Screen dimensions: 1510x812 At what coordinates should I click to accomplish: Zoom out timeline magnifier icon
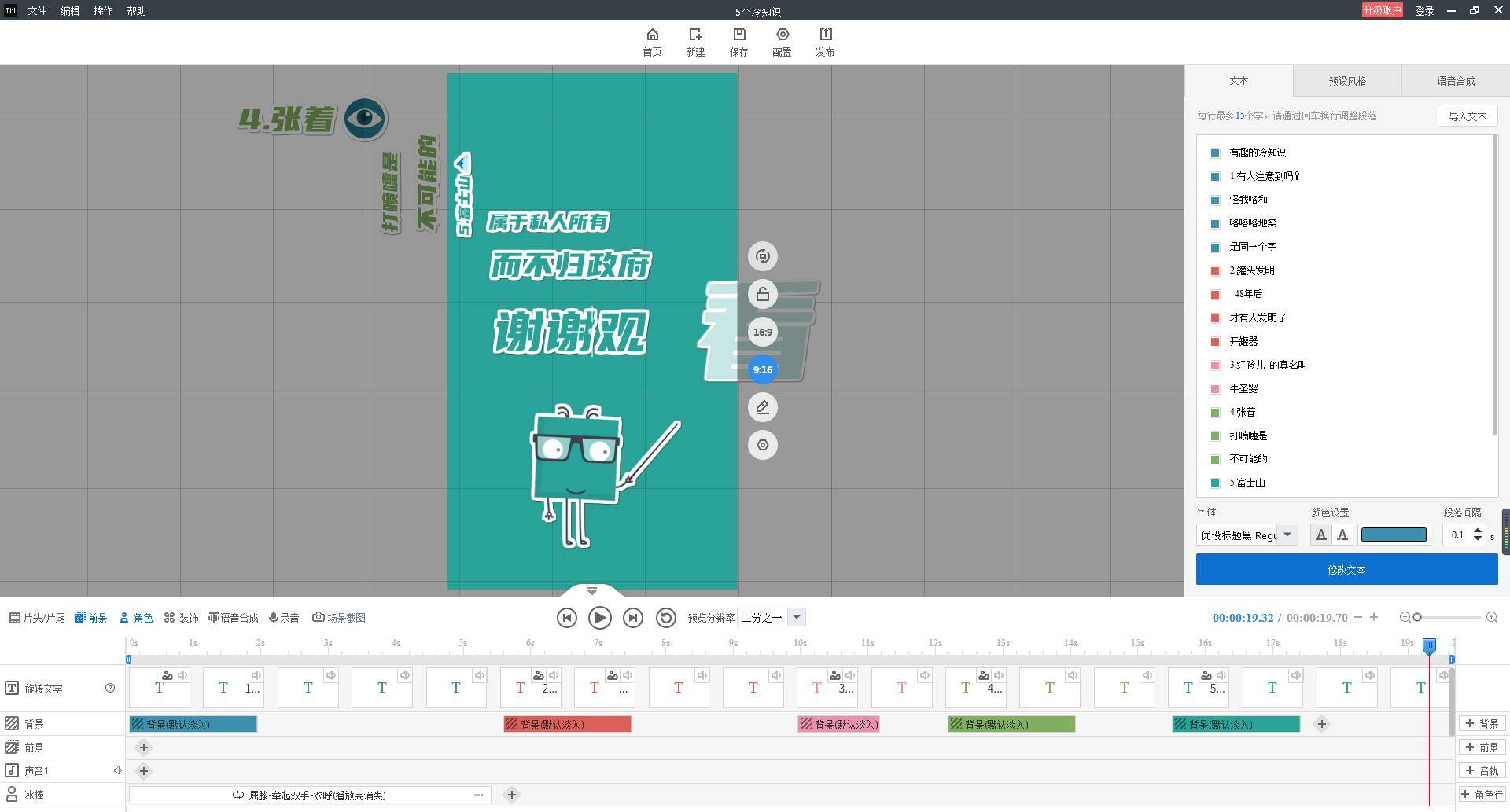pyautogui.click(x=1405, y=618)
